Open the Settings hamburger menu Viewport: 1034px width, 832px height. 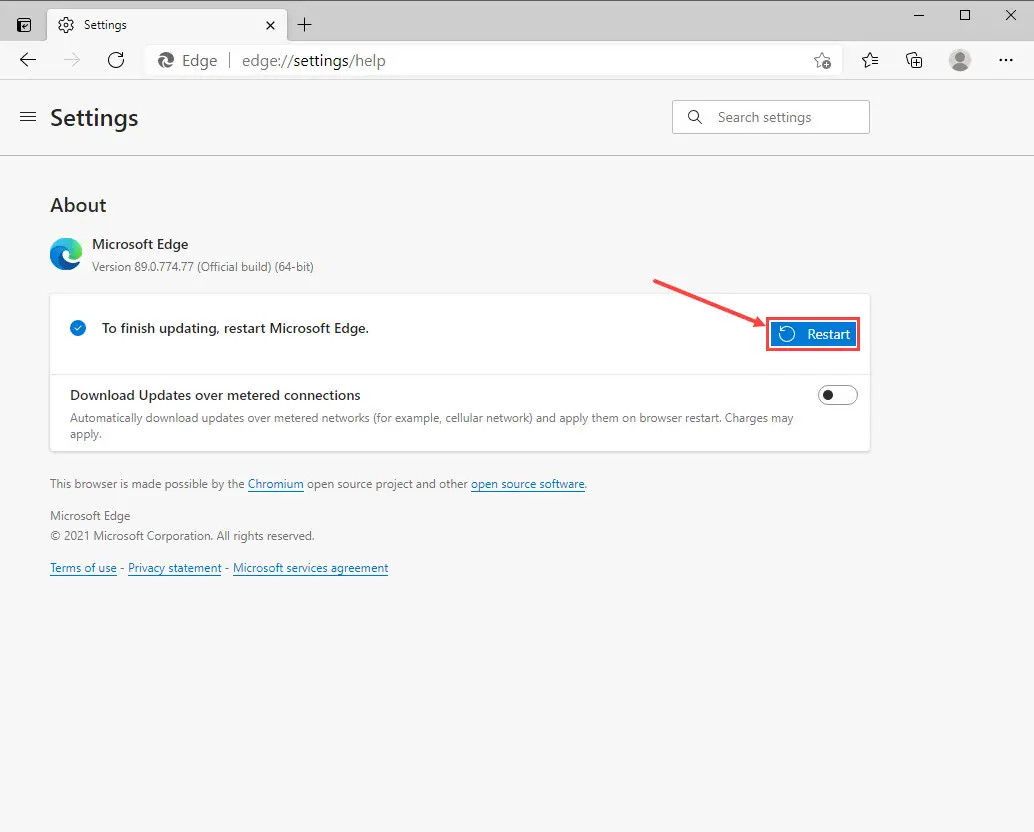28,117
